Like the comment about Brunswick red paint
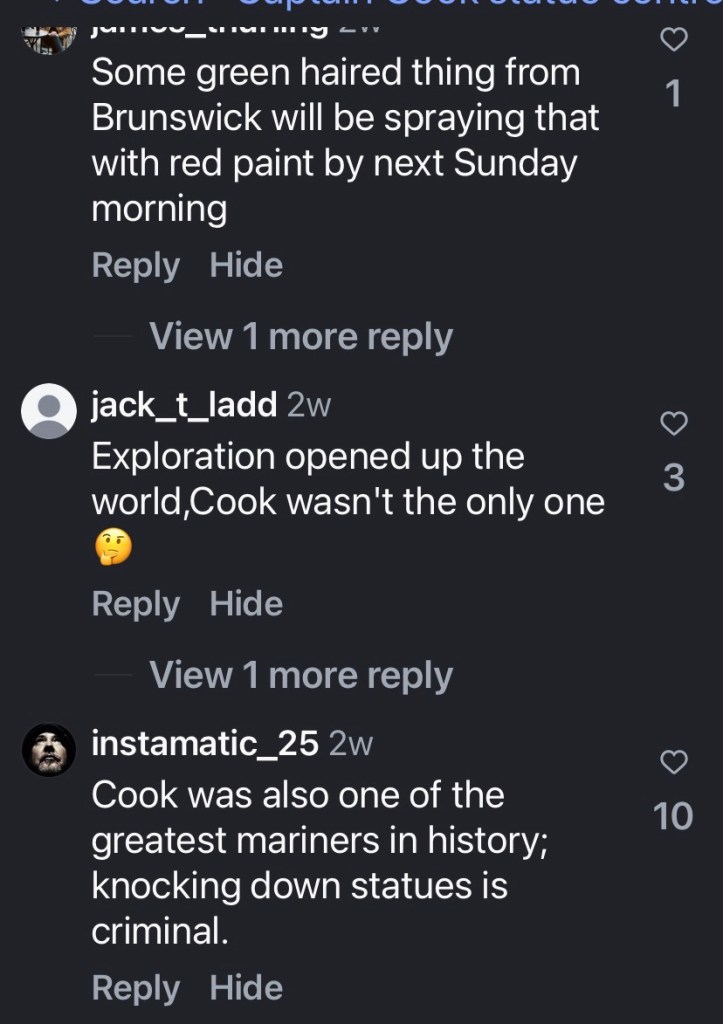 (675, 39)
